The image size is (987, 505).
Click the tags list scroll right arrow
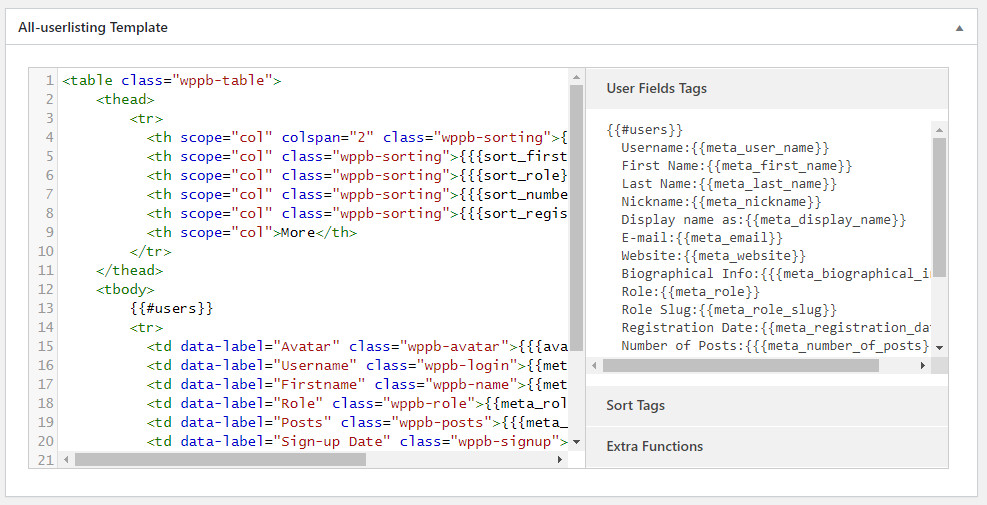(x=922, y=366)
